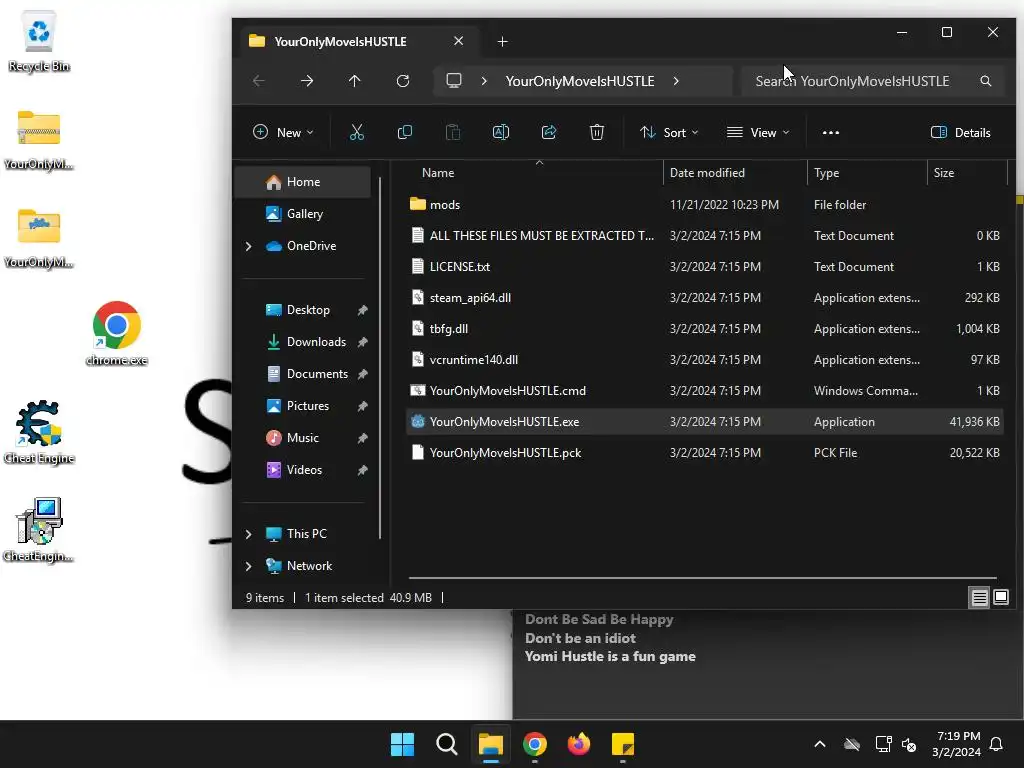1024x768 pixels.
Task: Open the See more three-dots menu
Action: [x=831, y=133]
